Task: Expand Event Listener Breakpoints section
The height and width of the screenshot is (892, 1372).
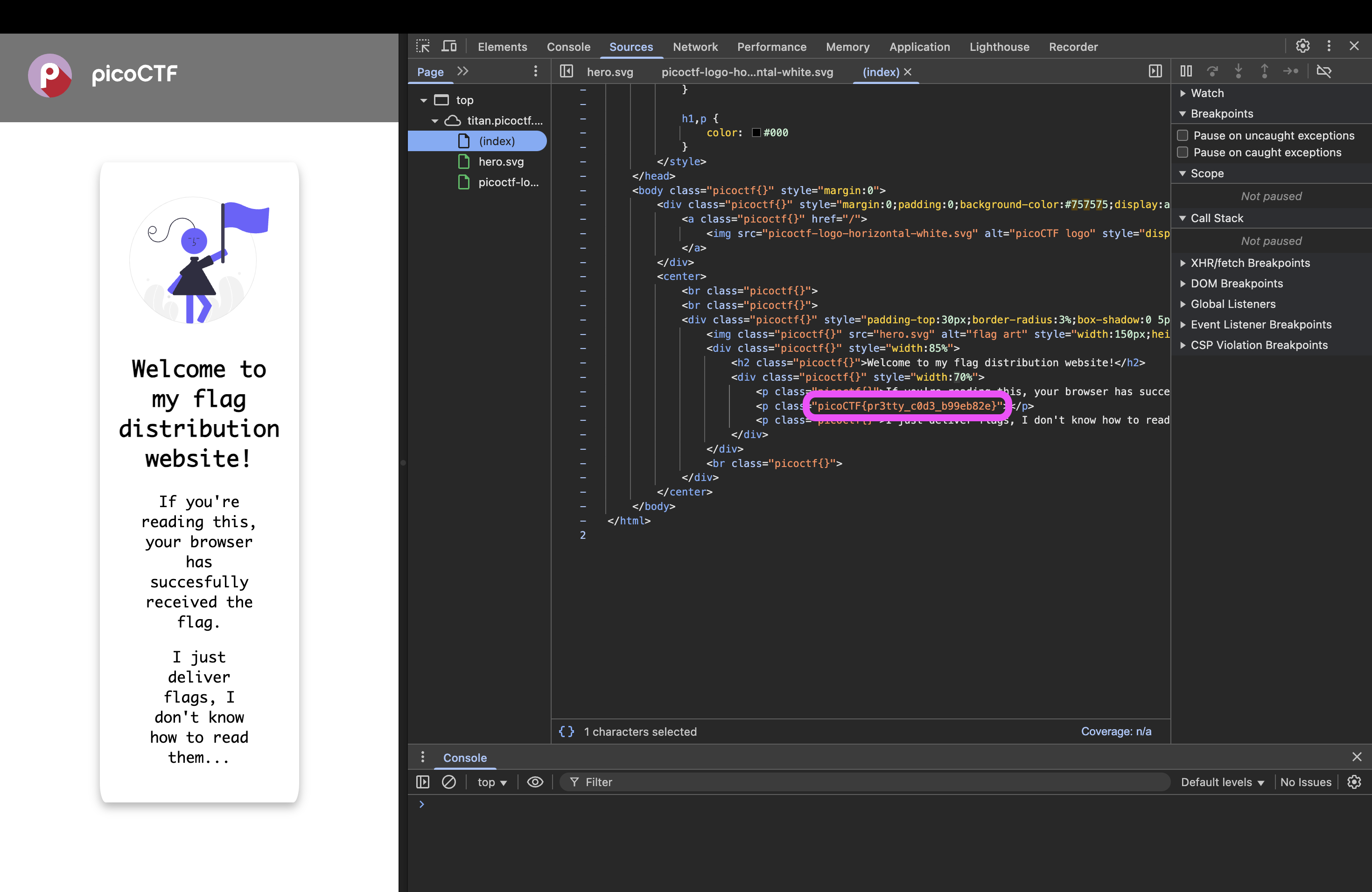Action: click(x=1260, y=324)
